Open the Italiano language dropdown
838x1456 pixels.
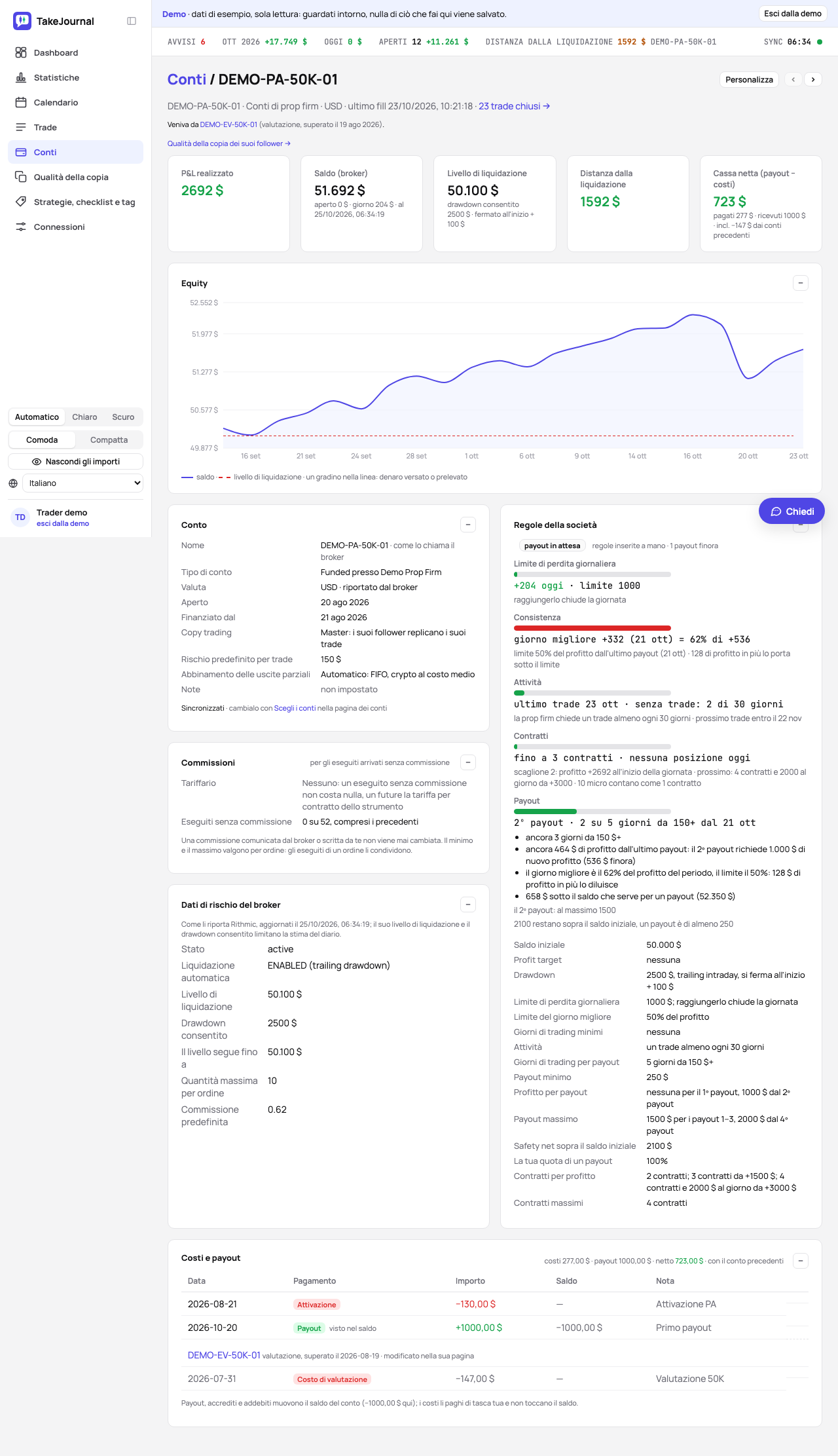pos(82,483)
